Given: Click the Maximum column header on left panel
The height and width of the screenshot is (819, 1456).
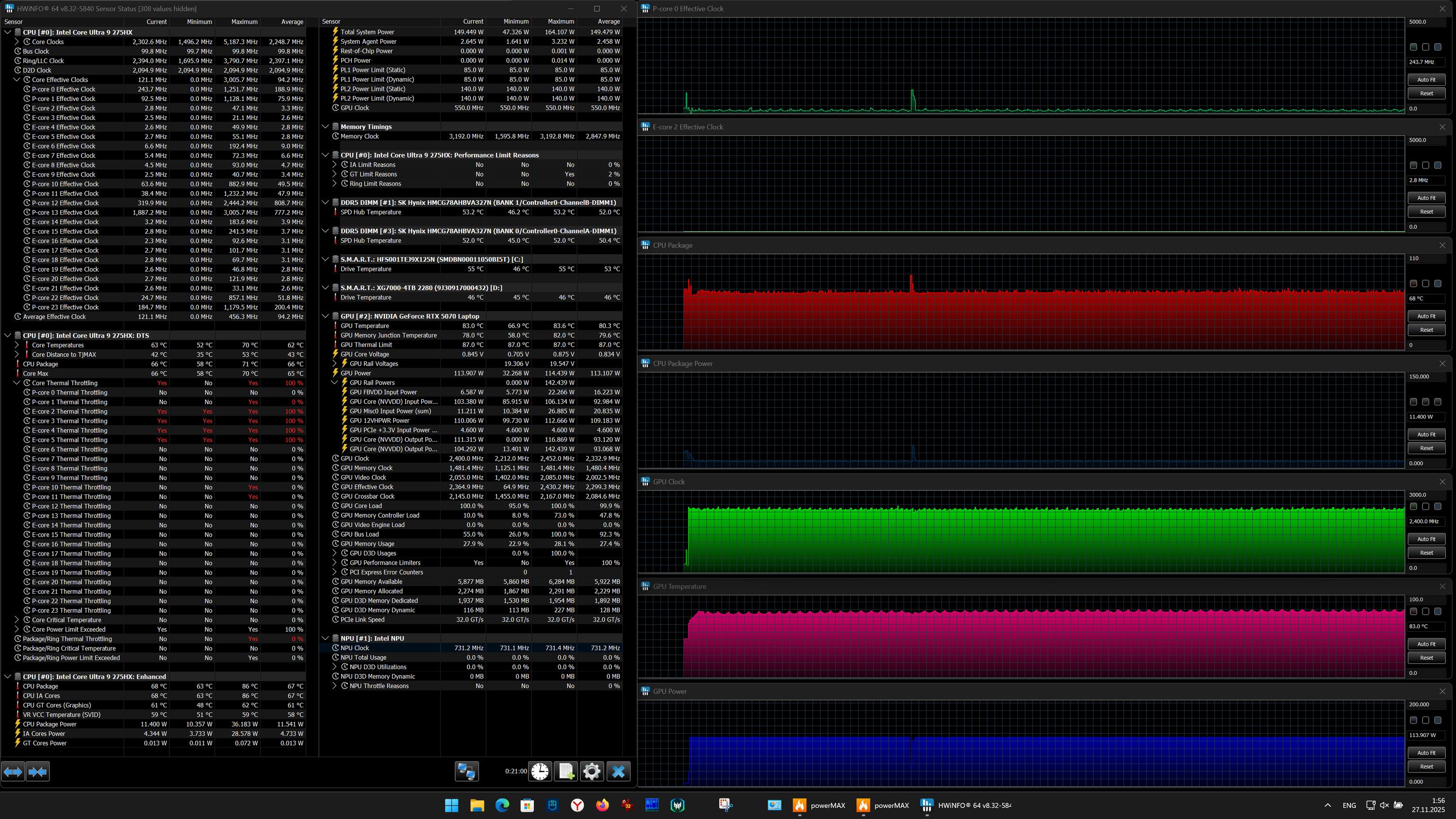Looking at the screenshot, I should point(244,22).
